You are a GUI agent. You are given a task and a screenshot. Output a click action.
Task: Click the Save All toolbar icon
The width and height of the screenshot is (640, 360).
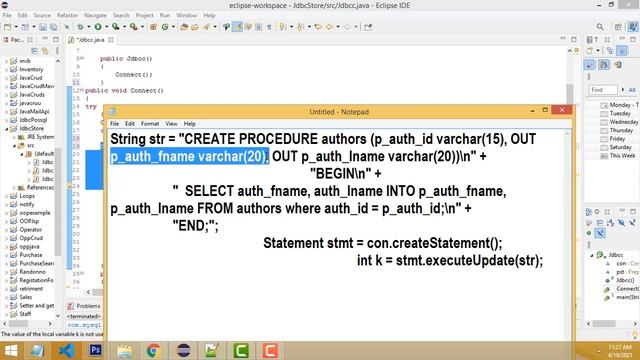(53, 27)
